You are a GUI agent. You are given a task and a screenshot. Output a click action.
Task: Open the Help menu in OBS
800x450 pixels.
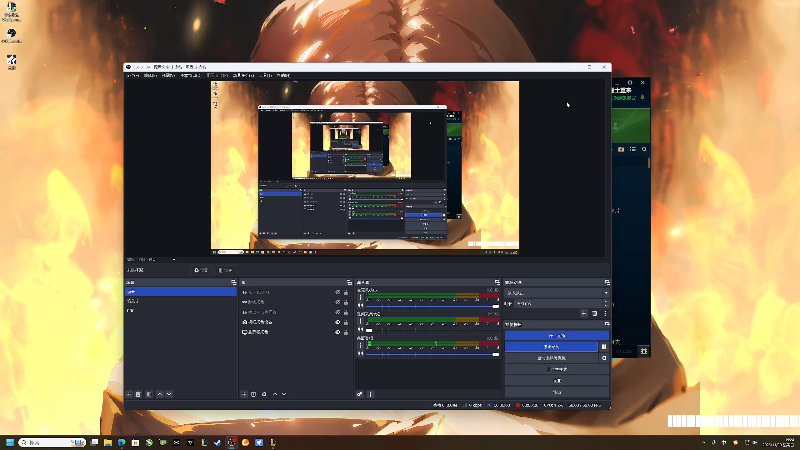click(283, 76)
